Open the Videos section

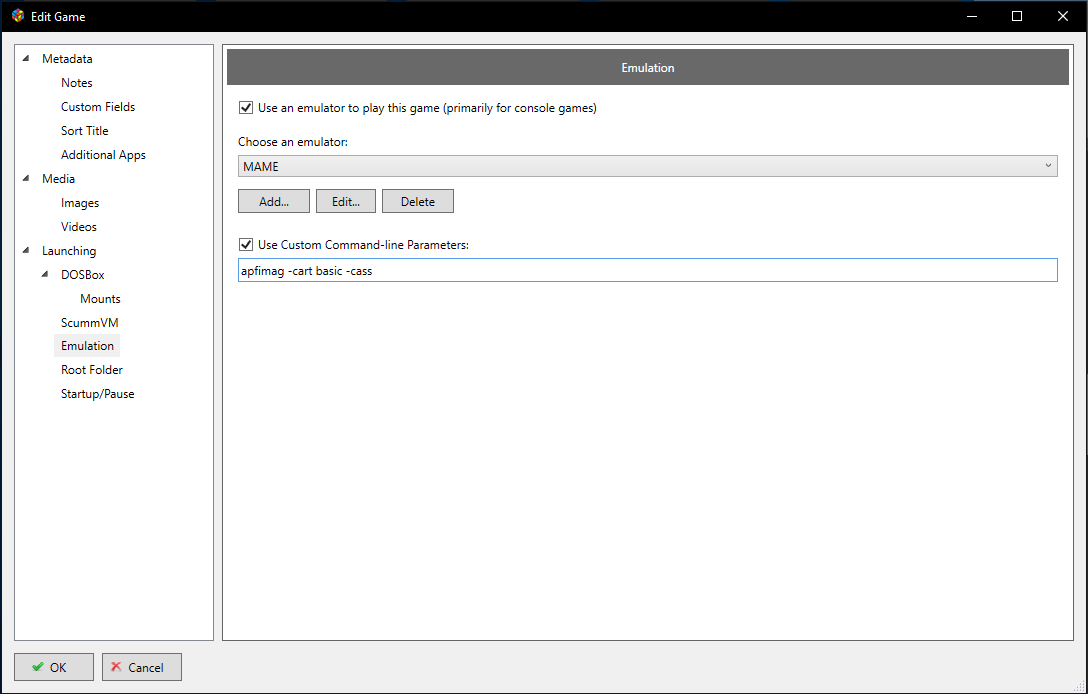pos(78,227)
